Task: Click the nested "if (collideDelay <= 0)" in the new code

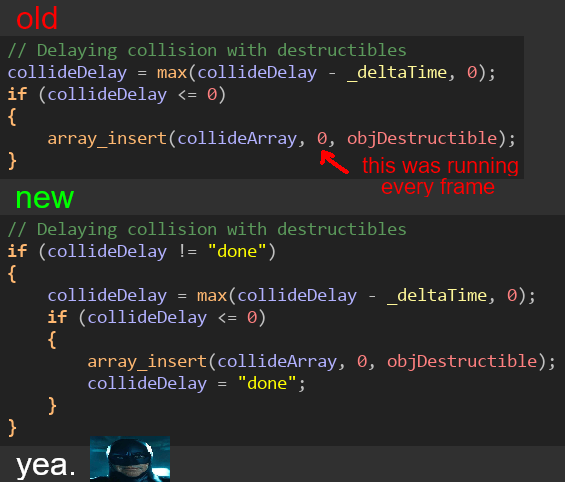Action: pos(157,317)
